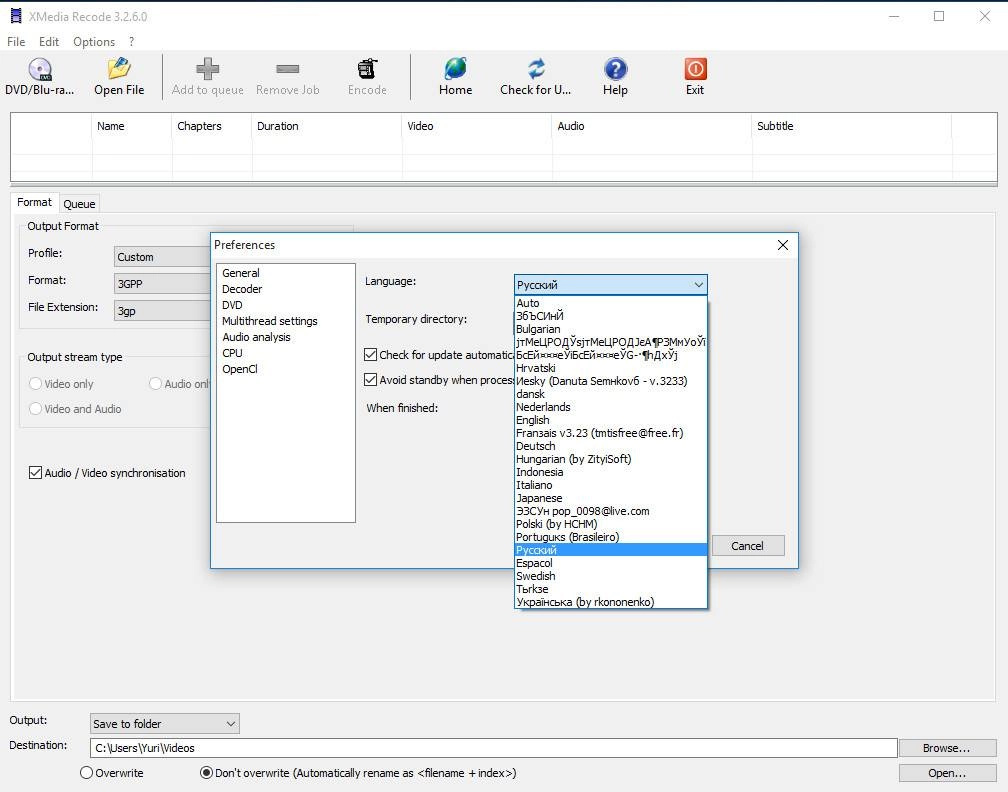Choose Swedish in the language list
The height and width of the screenshot is (792, 1008).
pos(611,576)
